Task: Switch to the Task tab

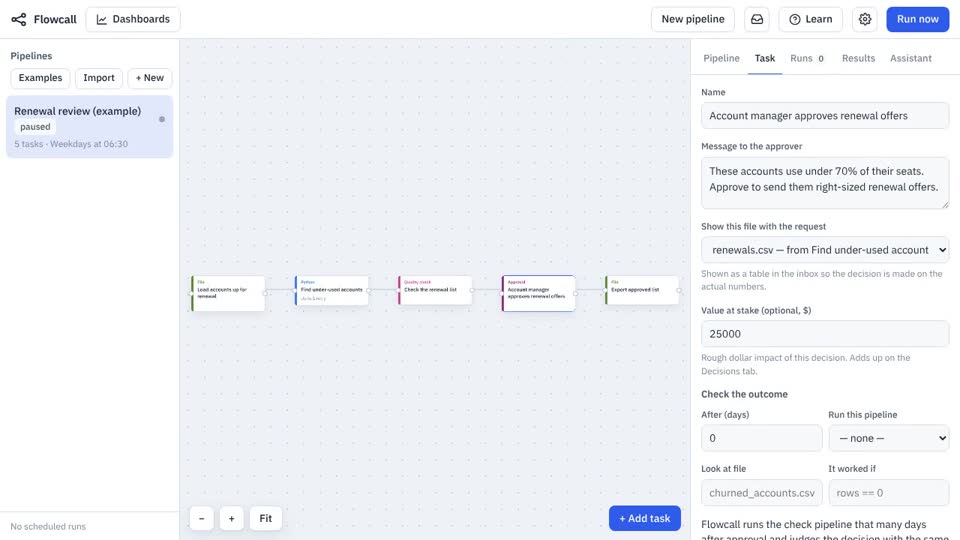Action: tap(765, 58)
